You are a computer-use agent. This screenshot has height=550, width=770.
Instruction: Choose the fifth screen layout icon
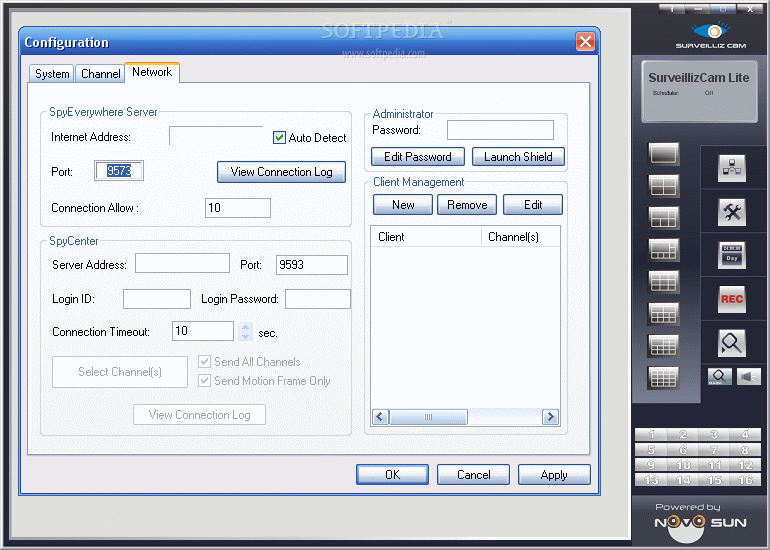click(x=663, y=282)
